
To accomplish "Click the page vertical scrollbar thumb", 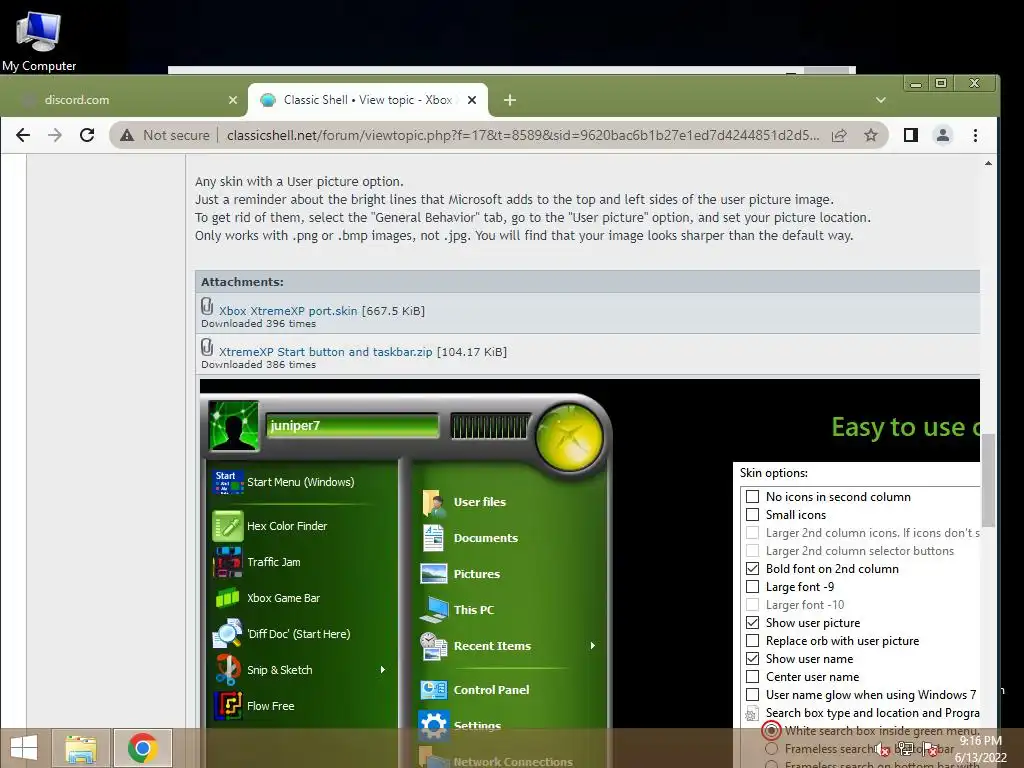I will [988, 480].
